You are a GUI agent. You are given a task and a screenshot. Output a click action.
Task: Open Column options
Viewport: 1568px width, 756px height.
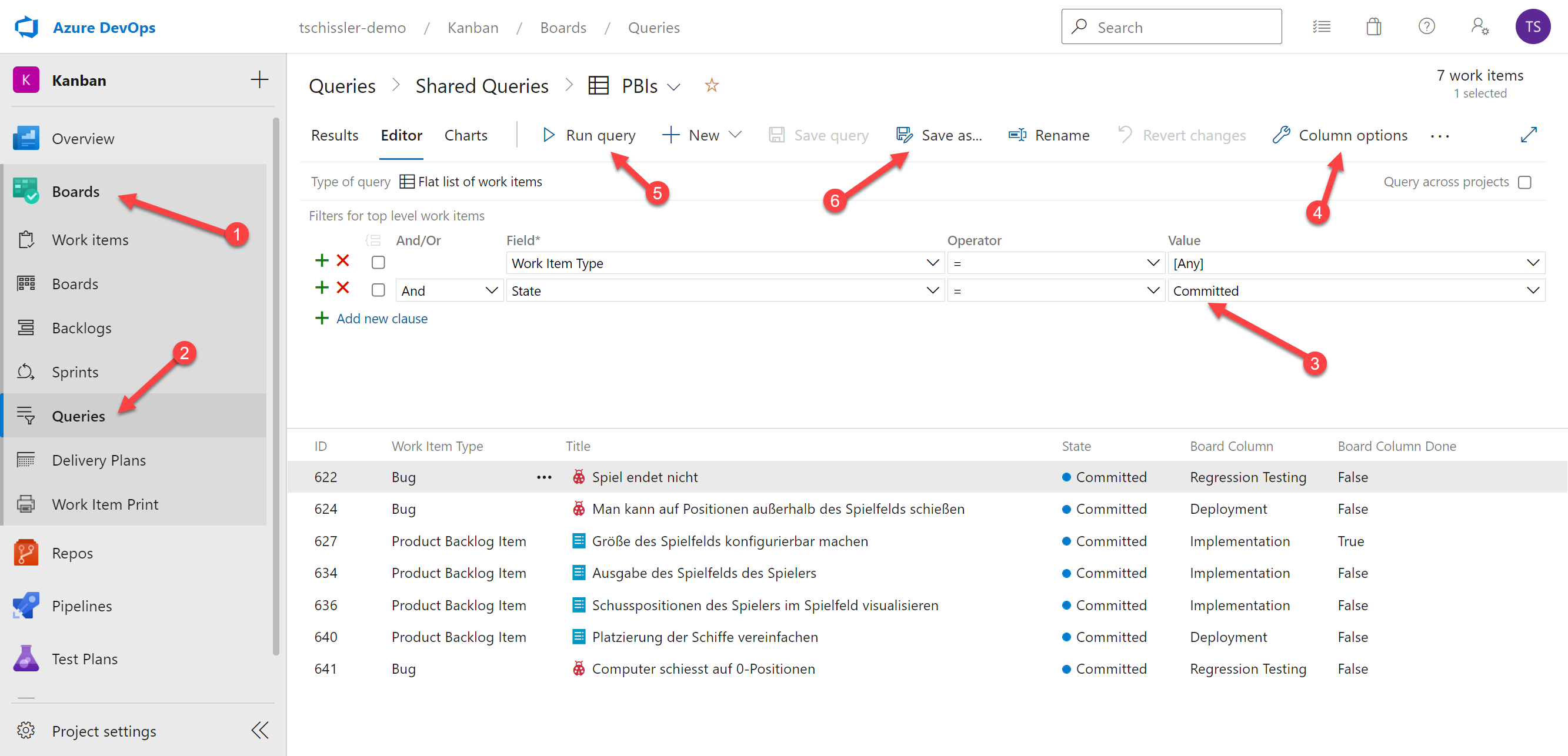[1340, 135]
